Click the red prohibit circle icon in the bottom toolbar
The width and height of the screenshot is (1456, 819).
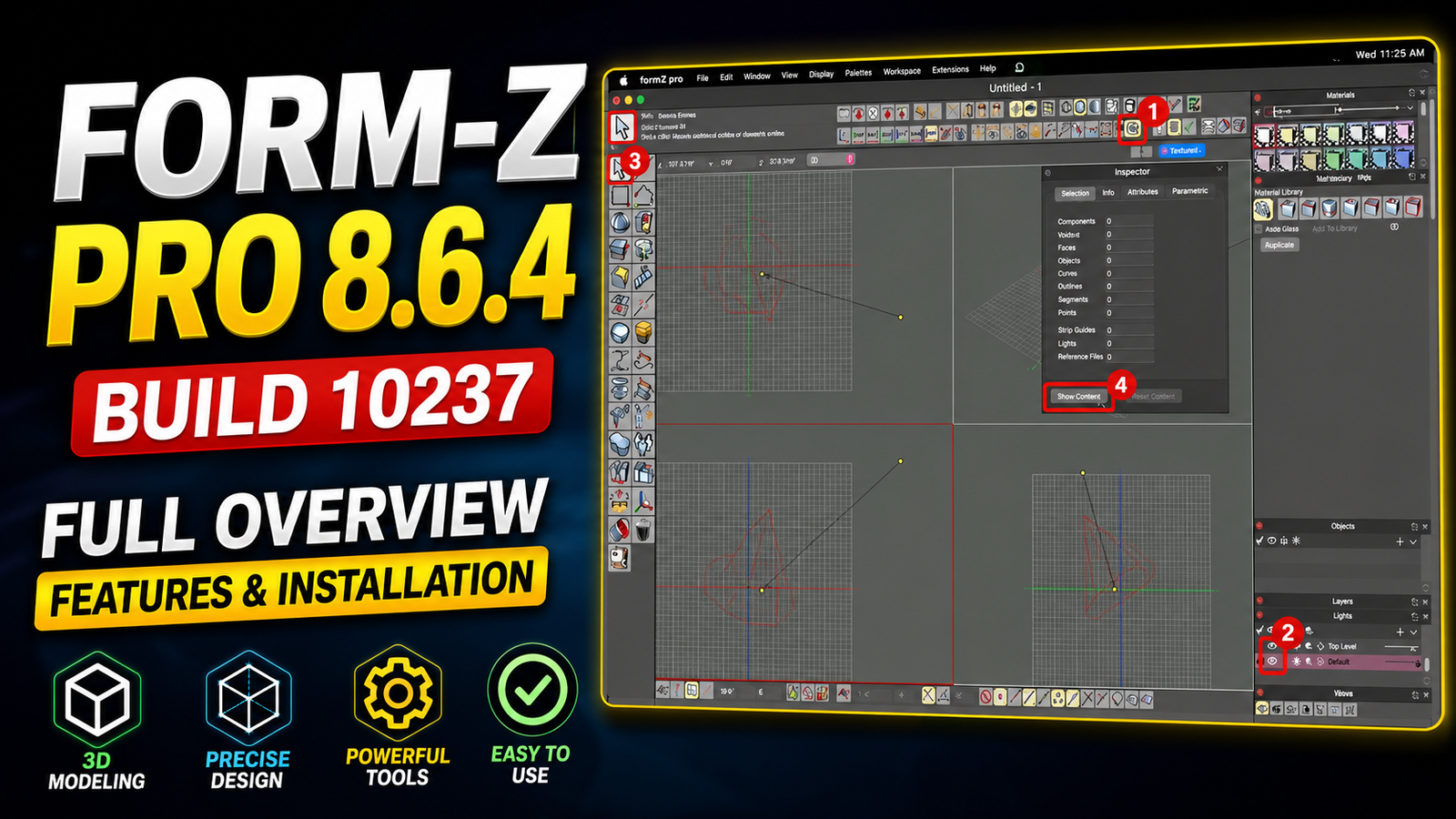coord(986,697)
